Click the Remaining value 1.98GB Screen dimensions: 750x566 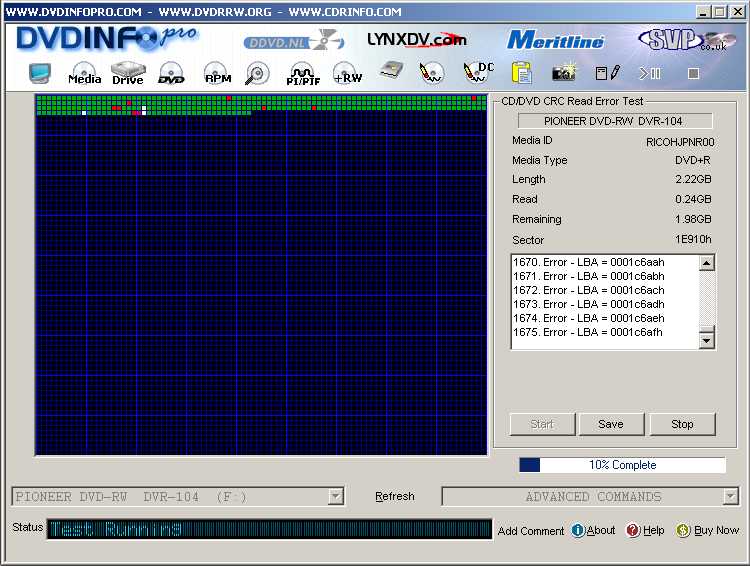coord(693,219)
